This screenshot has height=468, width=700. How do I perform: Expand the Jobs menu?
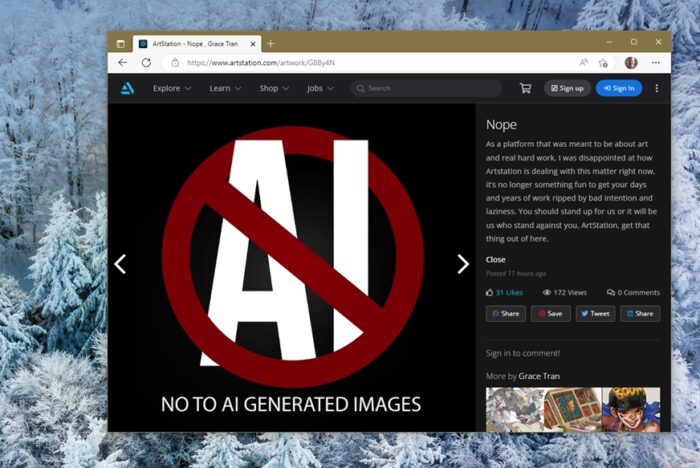320,88
